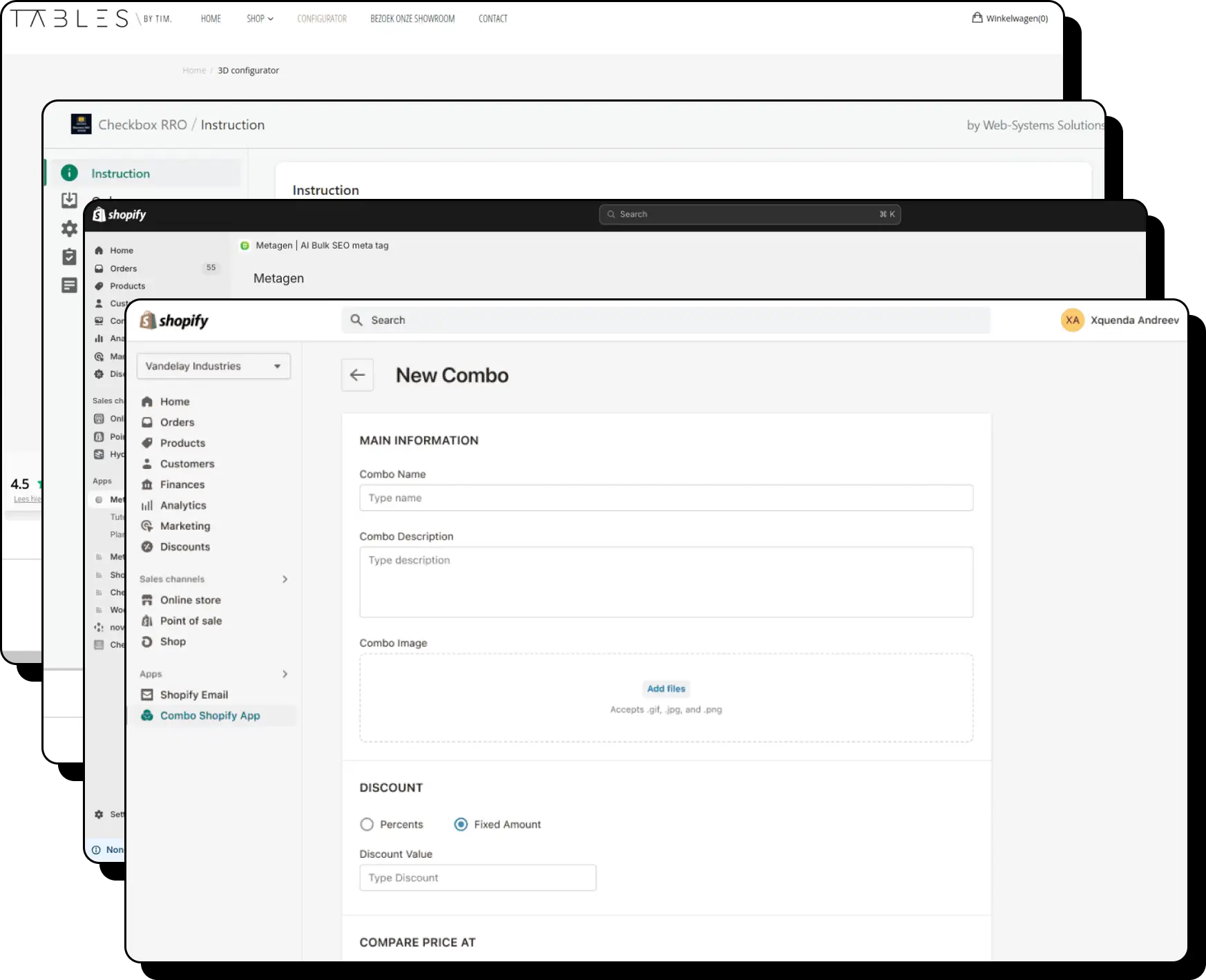Expand the Apps section chevron in front window
Screen dimensions: 1206x980
point(285,674)
